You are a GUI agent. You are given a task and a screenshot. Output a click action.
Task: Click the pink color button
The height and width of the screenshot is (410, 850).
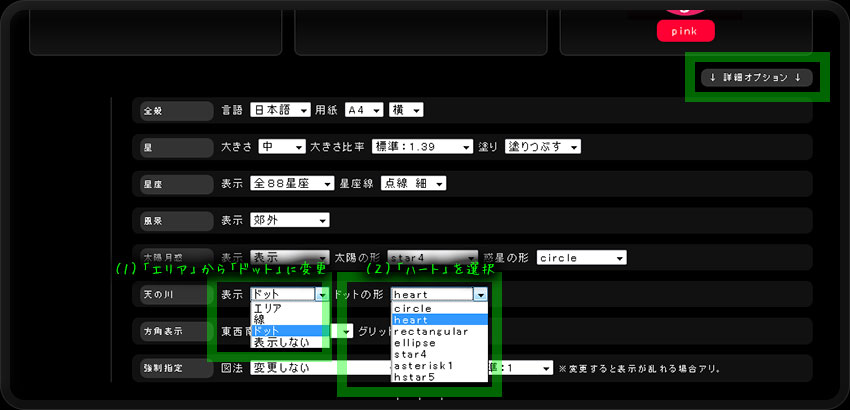click(685, 31)
